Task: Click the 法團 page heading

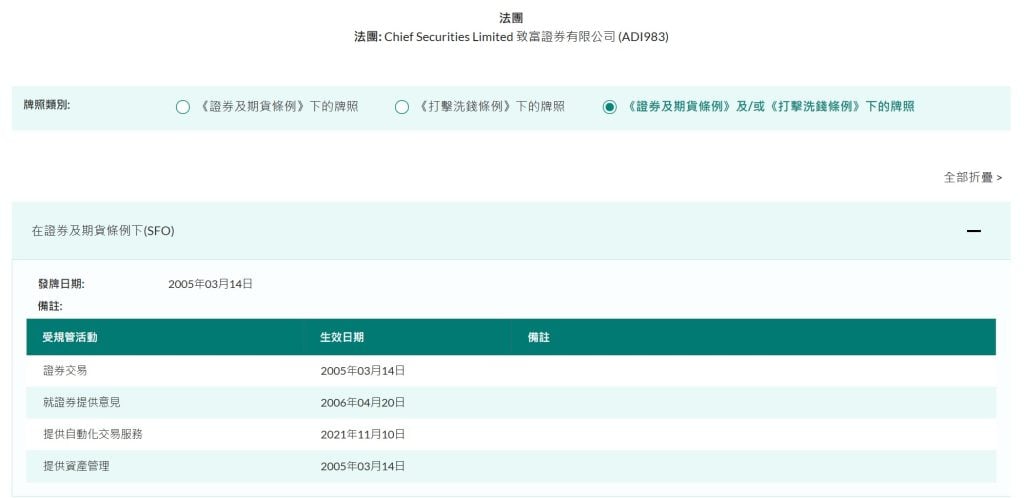Action: tap(511, 18)
